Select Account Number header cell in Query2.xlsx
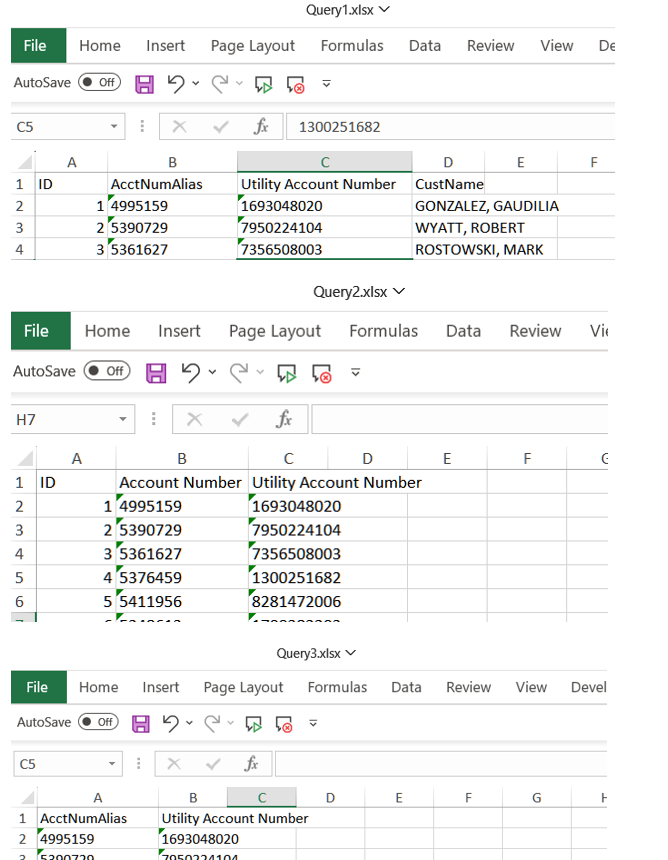This screenshot has width=668, height=860. coord(182,483)
